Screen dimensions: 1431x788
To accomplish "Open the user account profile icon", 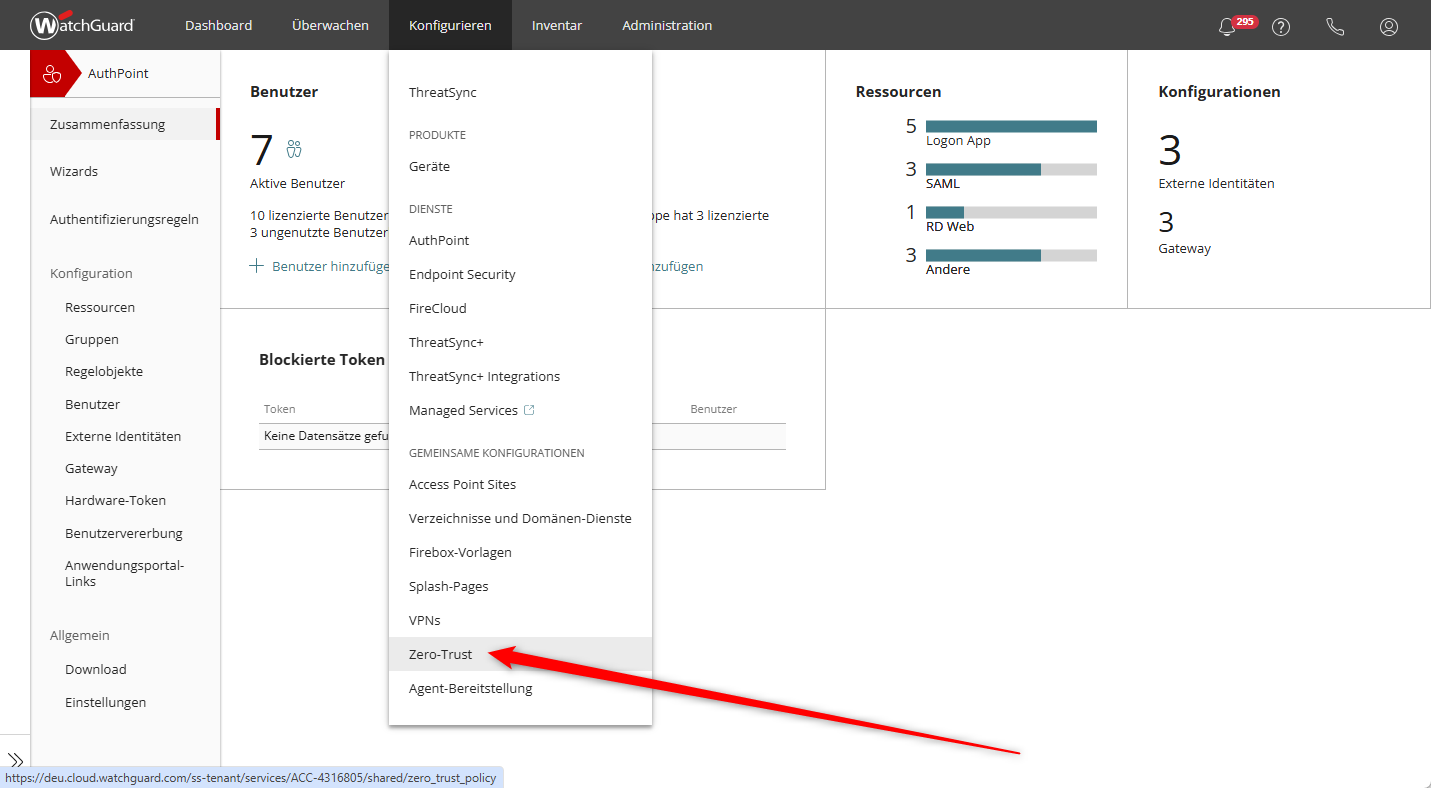I will click(x=1389, y=27).
